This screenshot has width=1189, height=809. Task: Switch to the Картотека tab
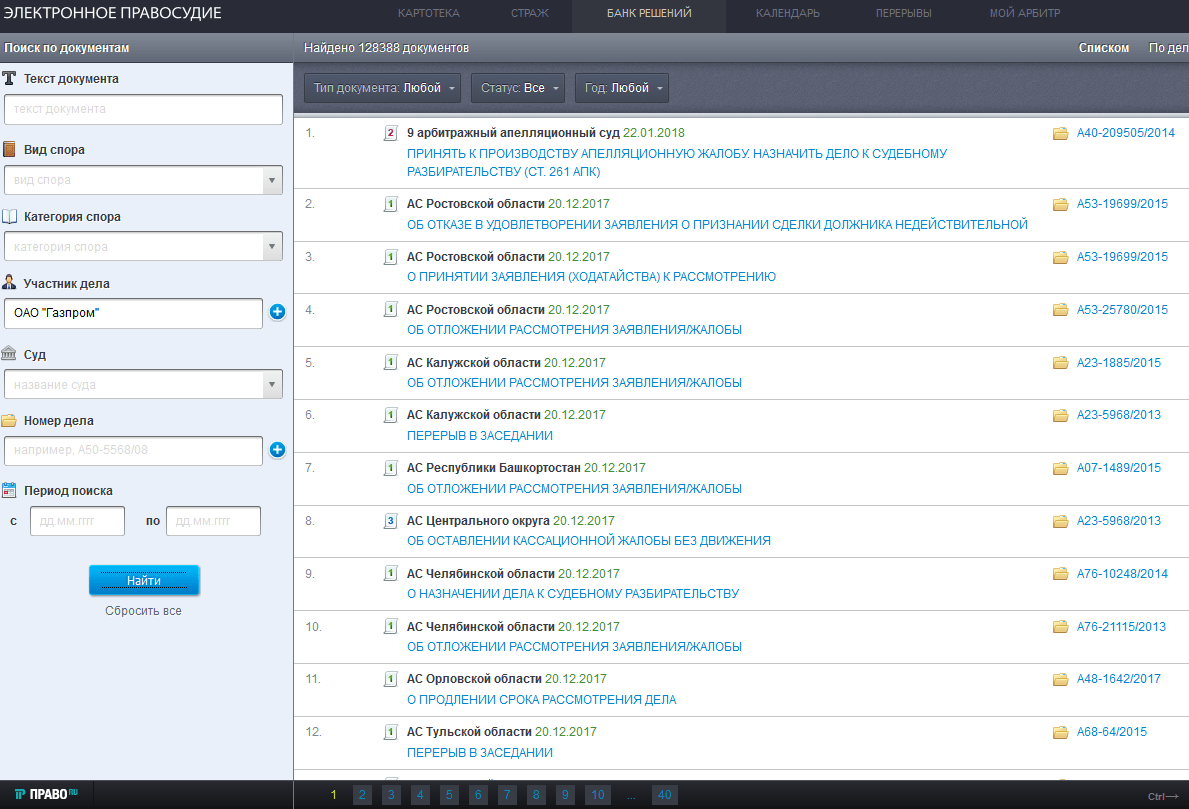click(428, 13)
